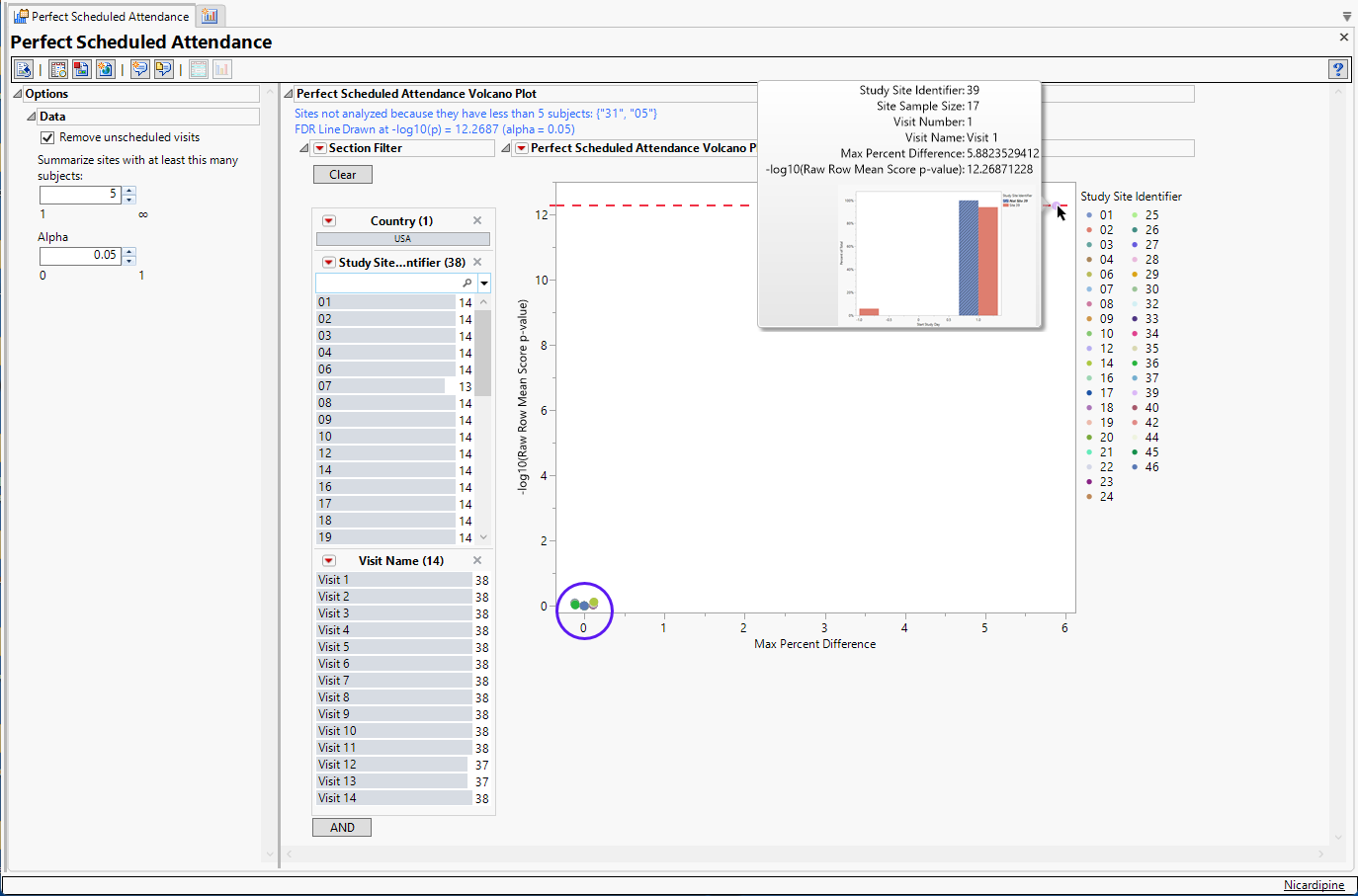Click the speech bubble with star icon
The width and height of the screenshot is (1358, 896).
(x=140, y=69)
